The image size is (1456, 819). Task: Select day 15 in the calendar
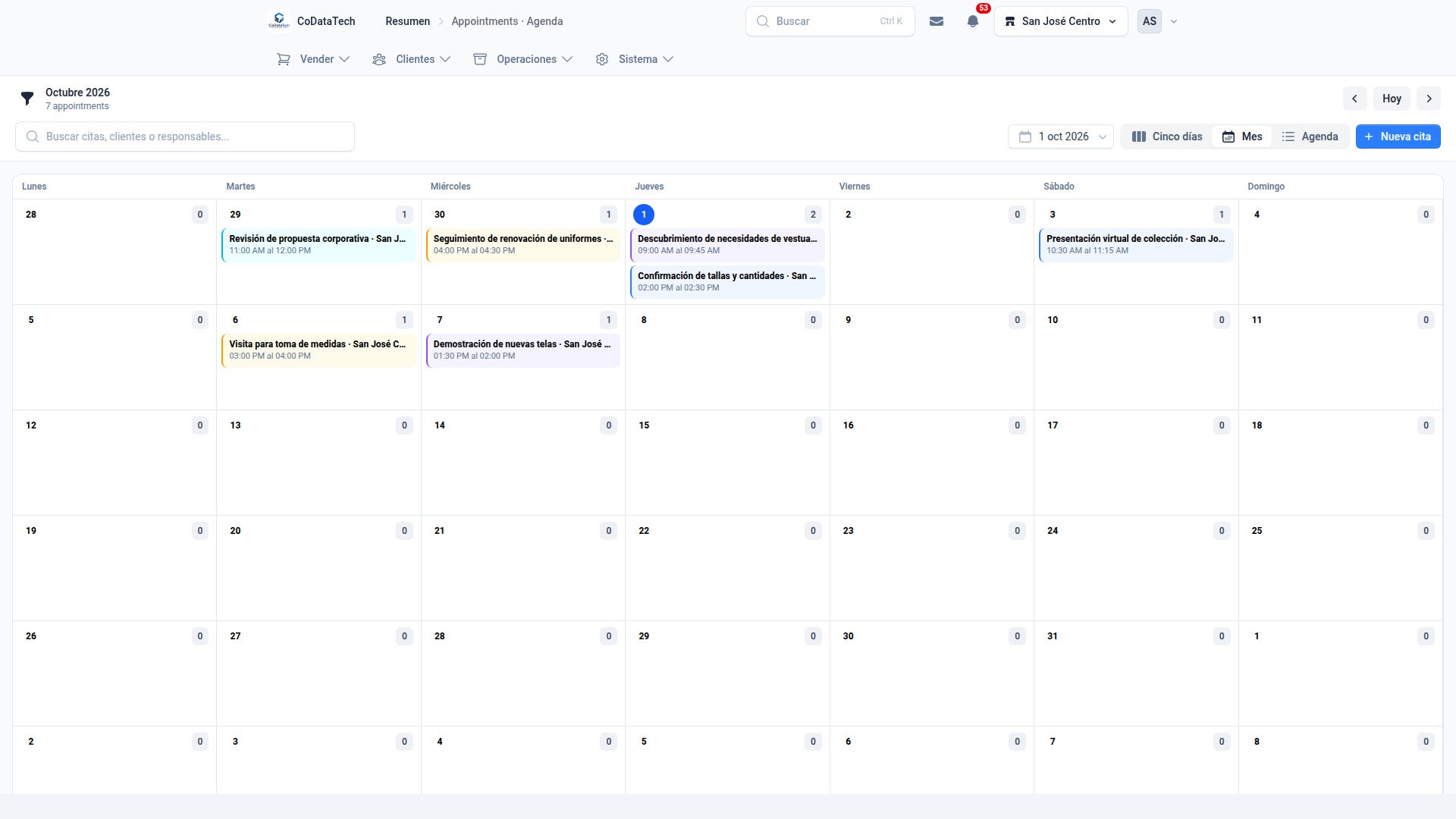tap(644, 425)
